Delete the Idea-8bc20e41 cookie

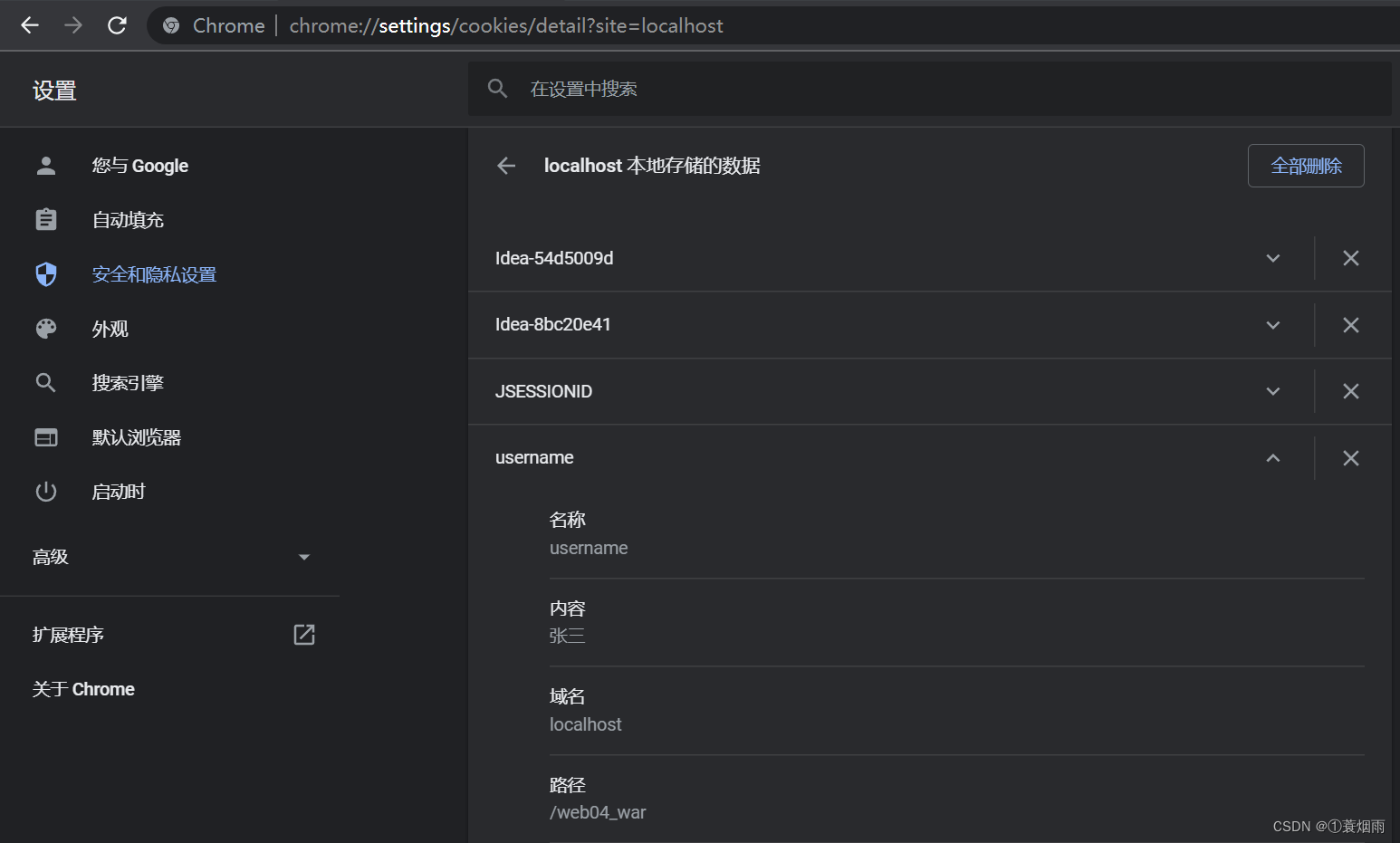pos(1351,325)
